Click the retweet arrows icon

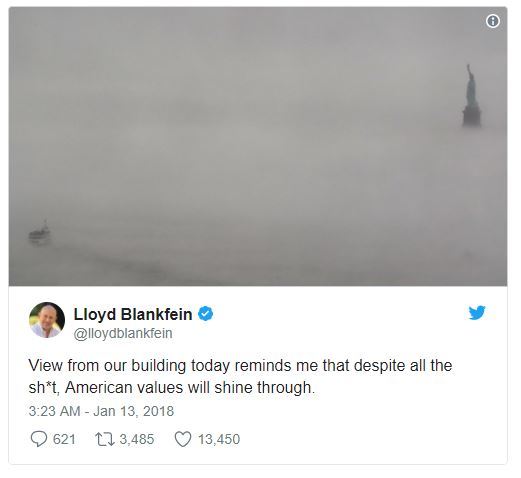(105, 439)
